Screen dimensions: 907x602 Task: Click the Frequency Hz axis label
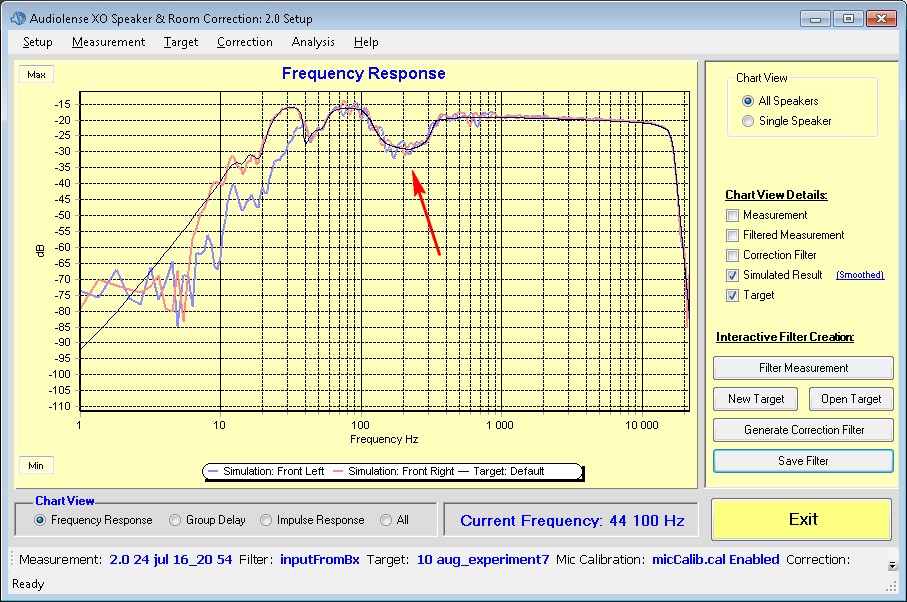pyautogui.click(x=384, y=440)
